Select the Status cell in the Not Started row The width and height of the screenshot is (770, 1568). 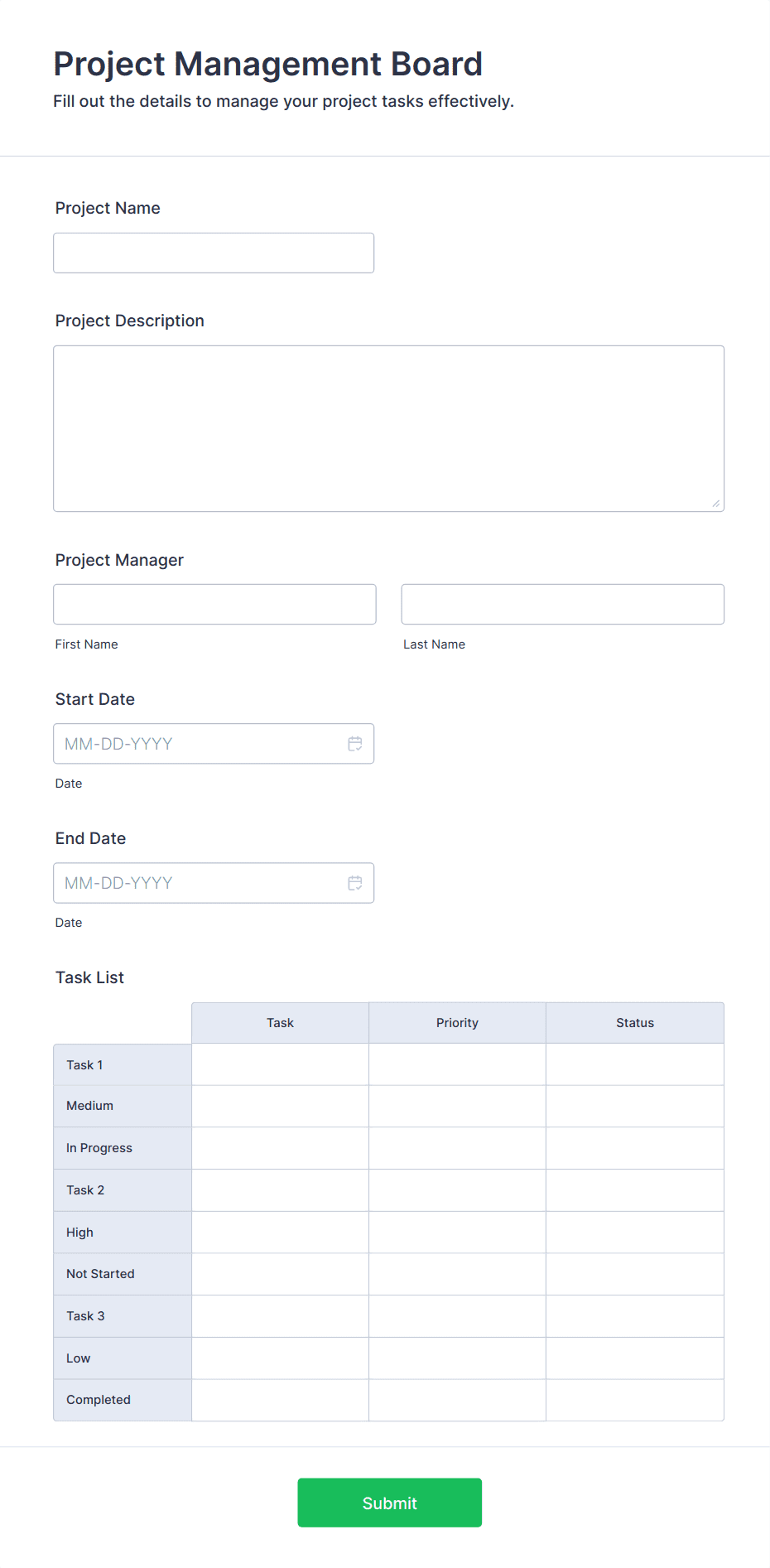pos(634,1274)
